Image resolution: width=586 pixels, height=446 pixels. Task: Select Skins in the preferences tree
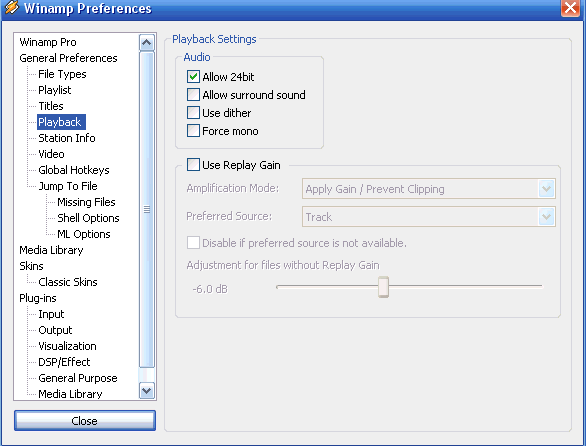31,266
